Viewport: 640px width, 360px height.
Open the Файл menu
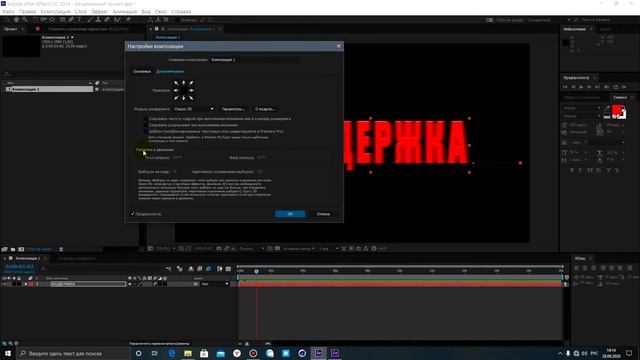pyautogui.click(x=9, y=11)
